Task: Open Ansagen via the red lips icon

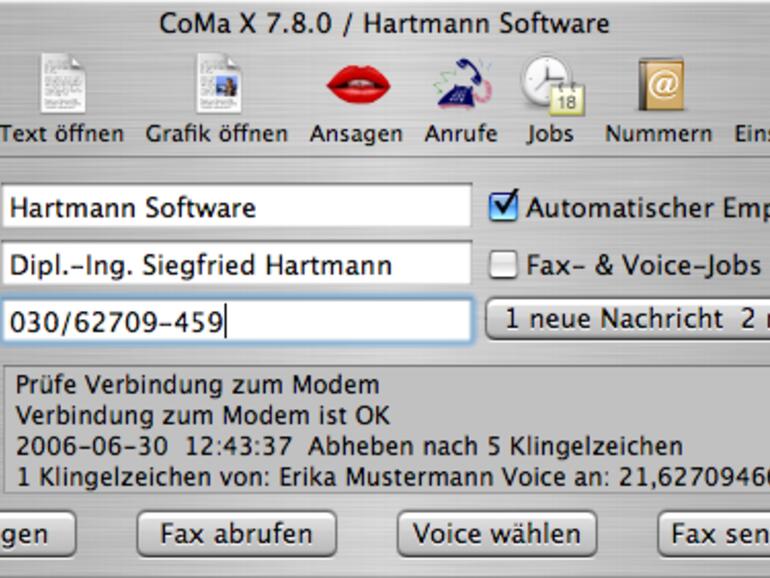Action: point(358,84)
